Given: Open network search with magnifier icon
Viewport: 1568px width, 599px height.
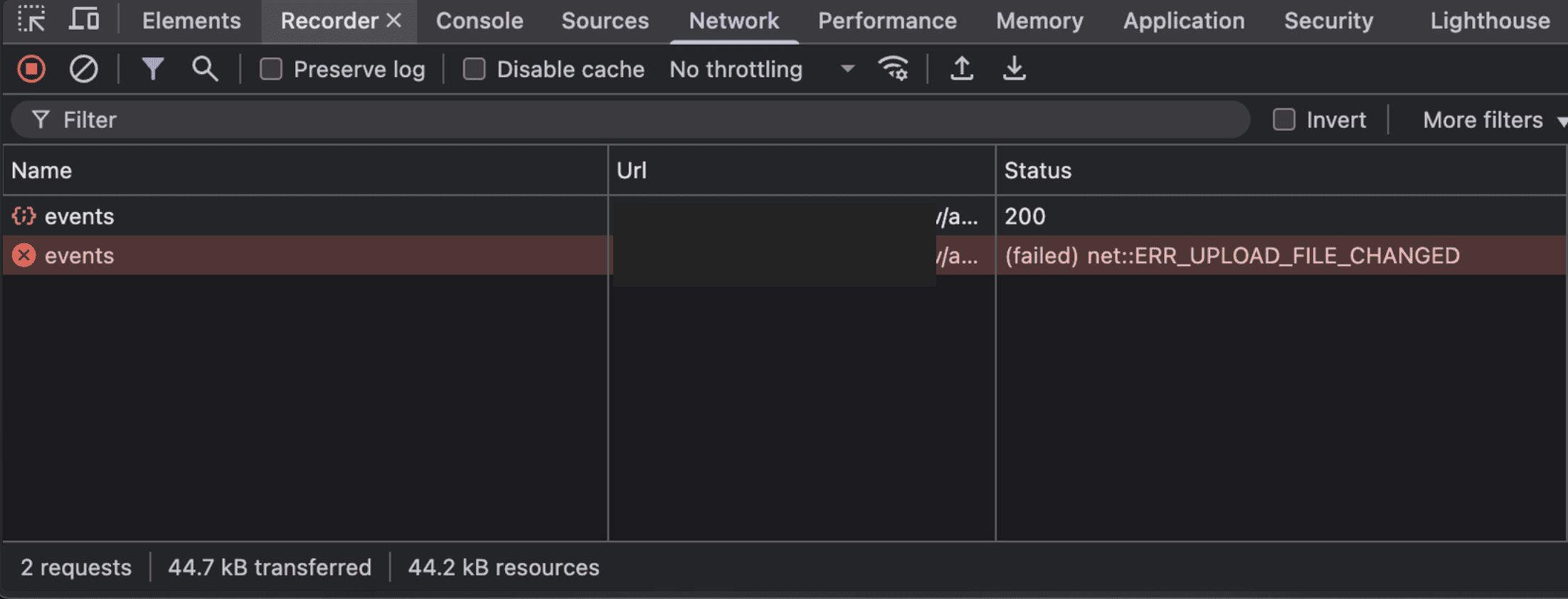Looking at the screenshot, I should [205, 69].
